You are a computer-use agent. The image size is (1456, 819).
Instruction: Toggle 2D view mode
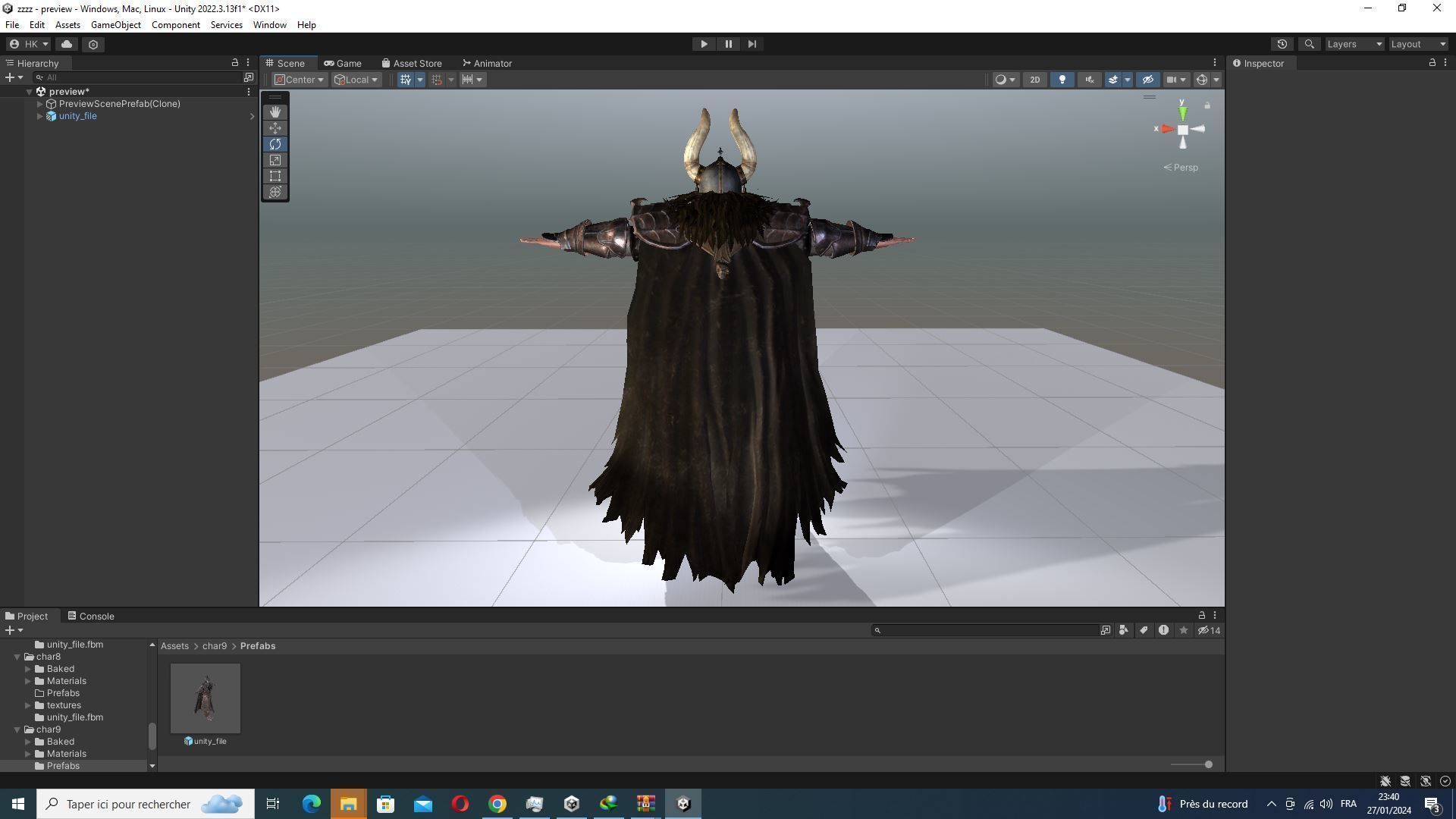click(1034, 80)
